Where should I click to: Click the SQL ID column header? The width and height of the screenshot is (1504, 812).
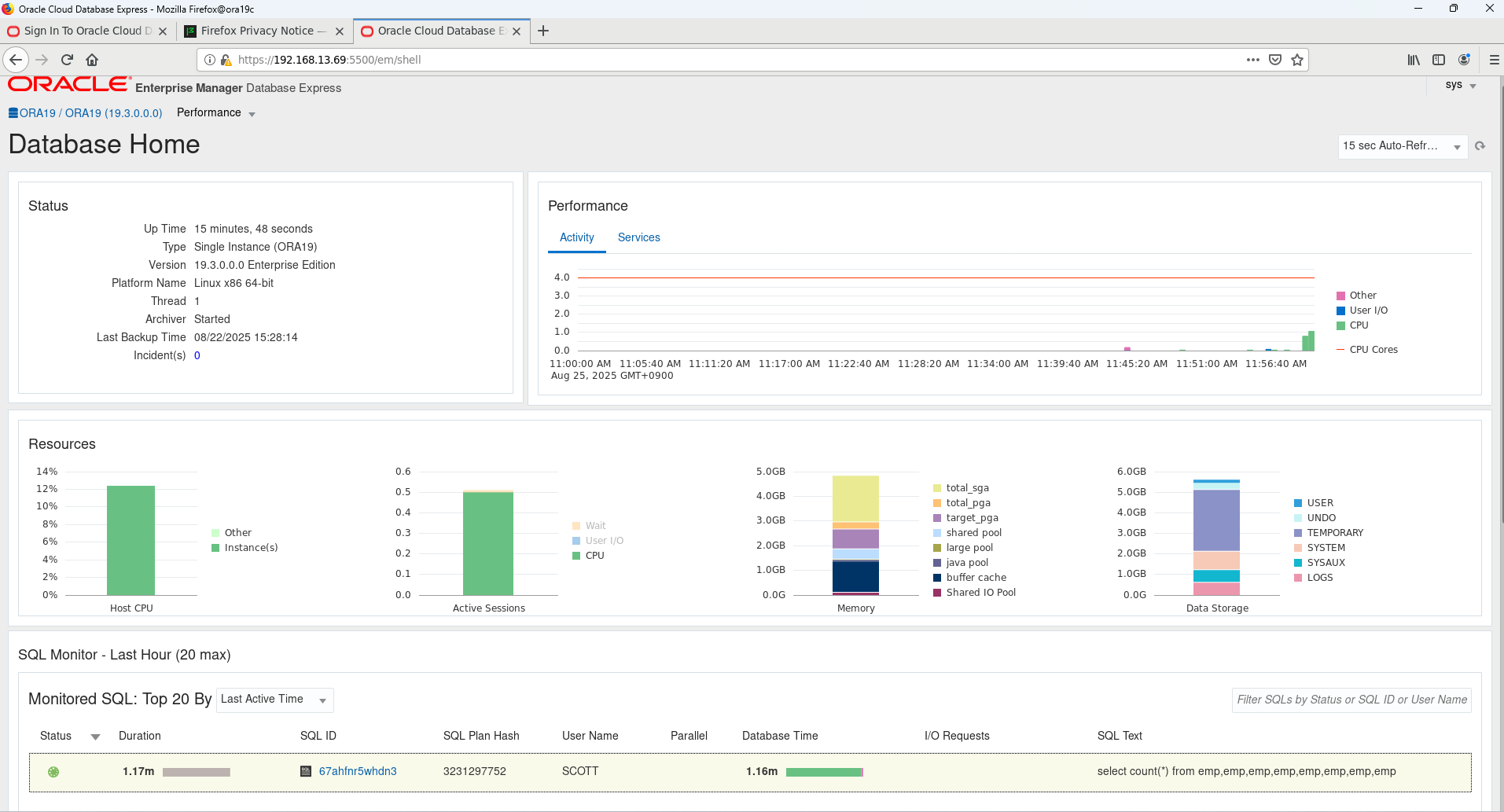point(318,736)
